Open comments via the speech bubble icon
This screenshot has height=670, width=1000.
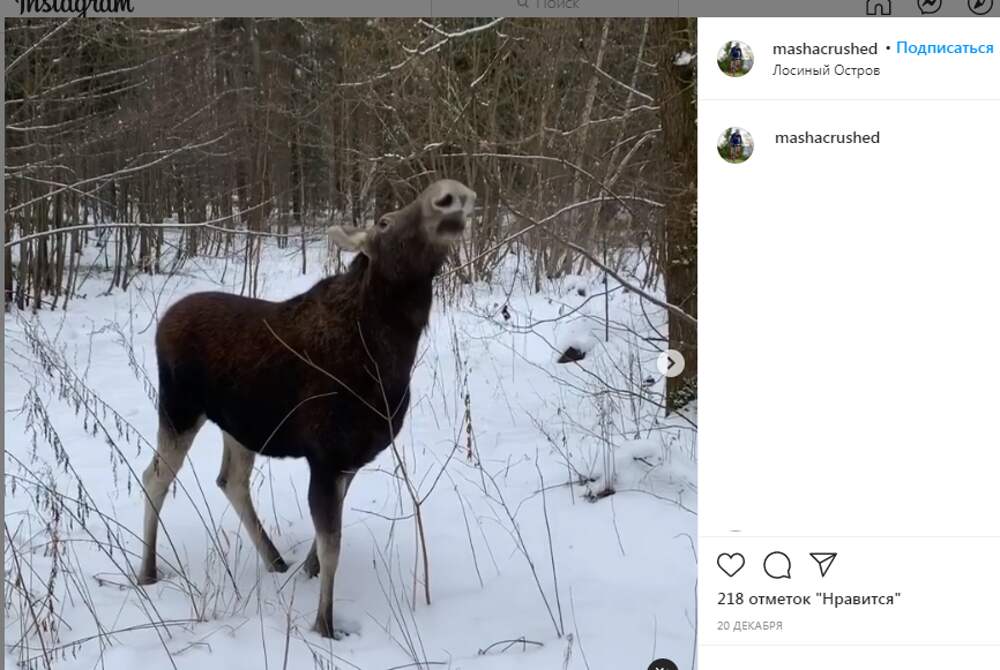click(777, 565)
